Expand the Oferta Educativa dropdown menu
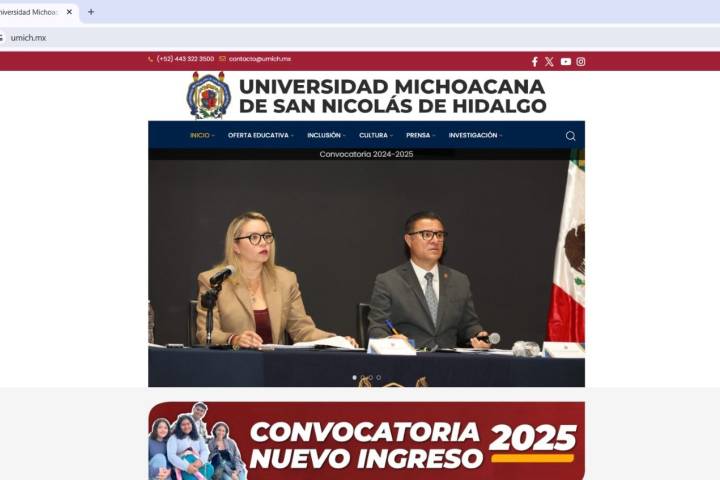 pyautogui.click(x=259, y=135)
